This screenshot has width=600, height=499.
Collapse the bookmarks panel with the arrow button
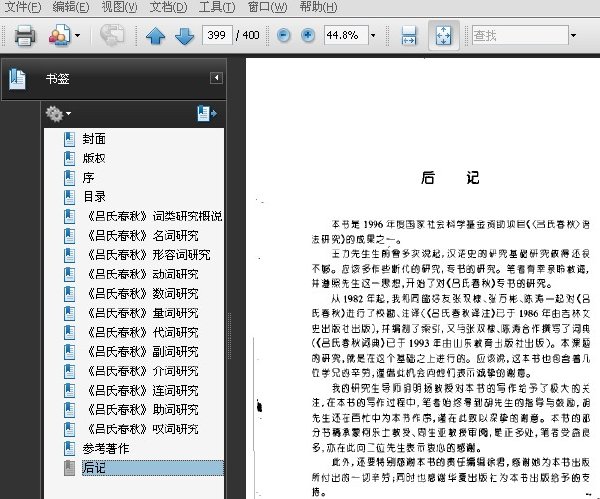coord(216,78)
